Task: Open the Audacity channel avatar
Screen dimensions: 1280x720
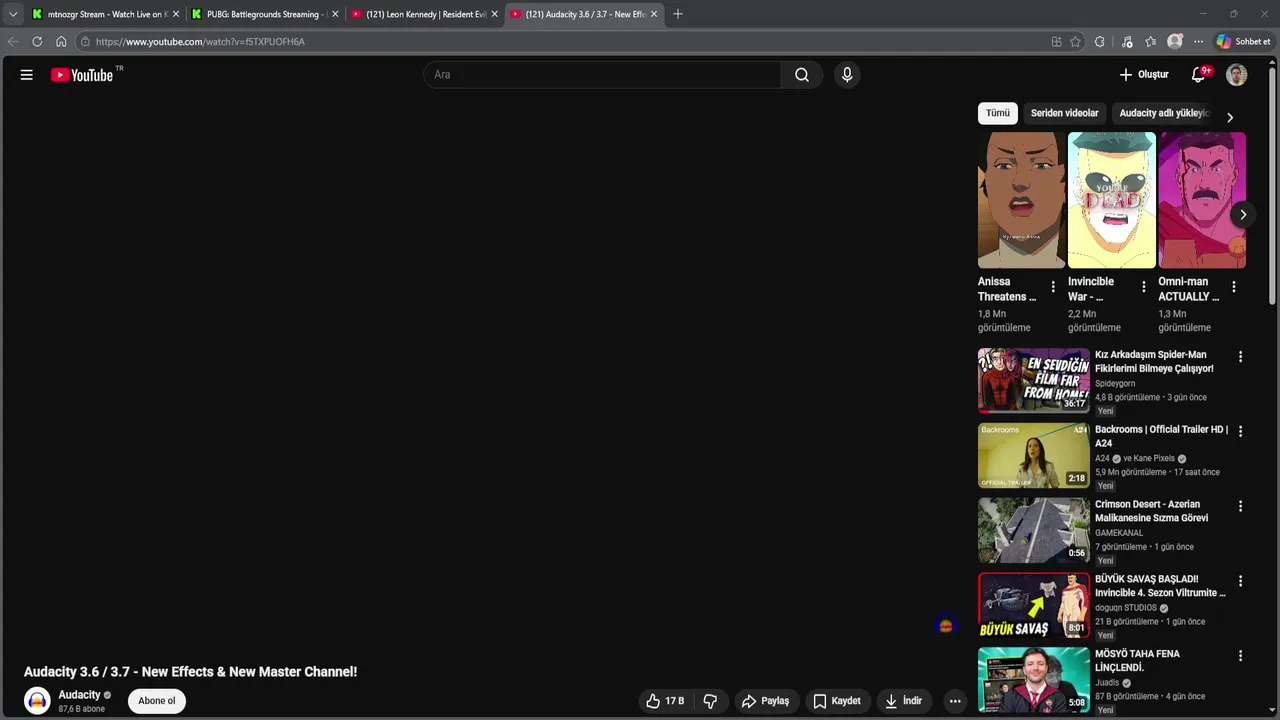Action: [x=37, y=701]
